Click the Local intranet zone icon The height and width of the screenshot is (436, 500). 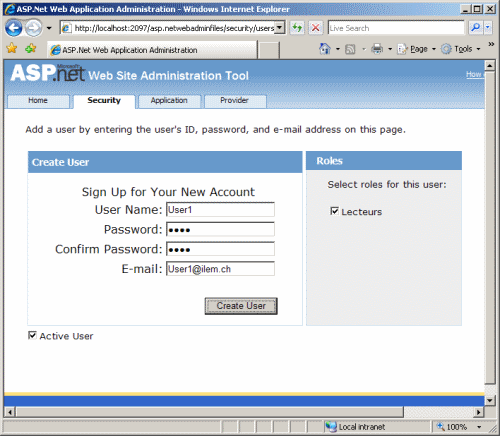tap(331, 427)
